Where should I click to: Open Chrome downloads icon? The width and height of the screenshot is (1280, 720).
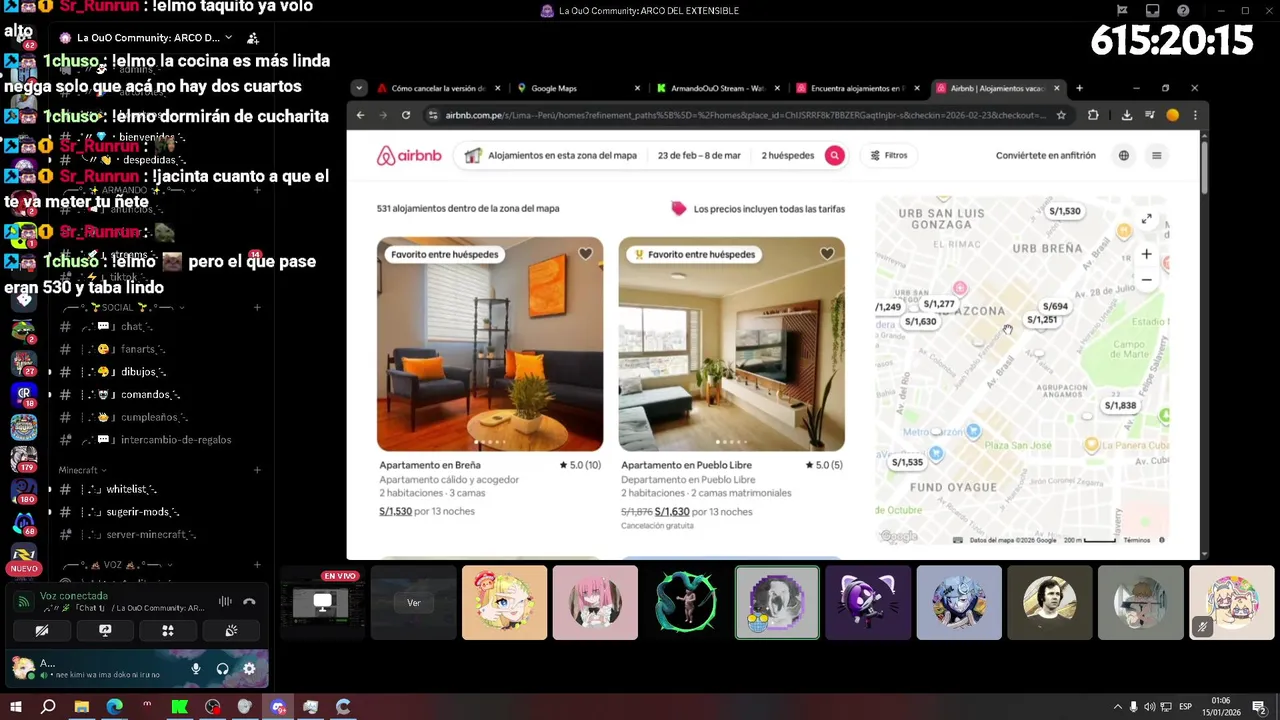pyautogui.click(x=1127, y=115)
